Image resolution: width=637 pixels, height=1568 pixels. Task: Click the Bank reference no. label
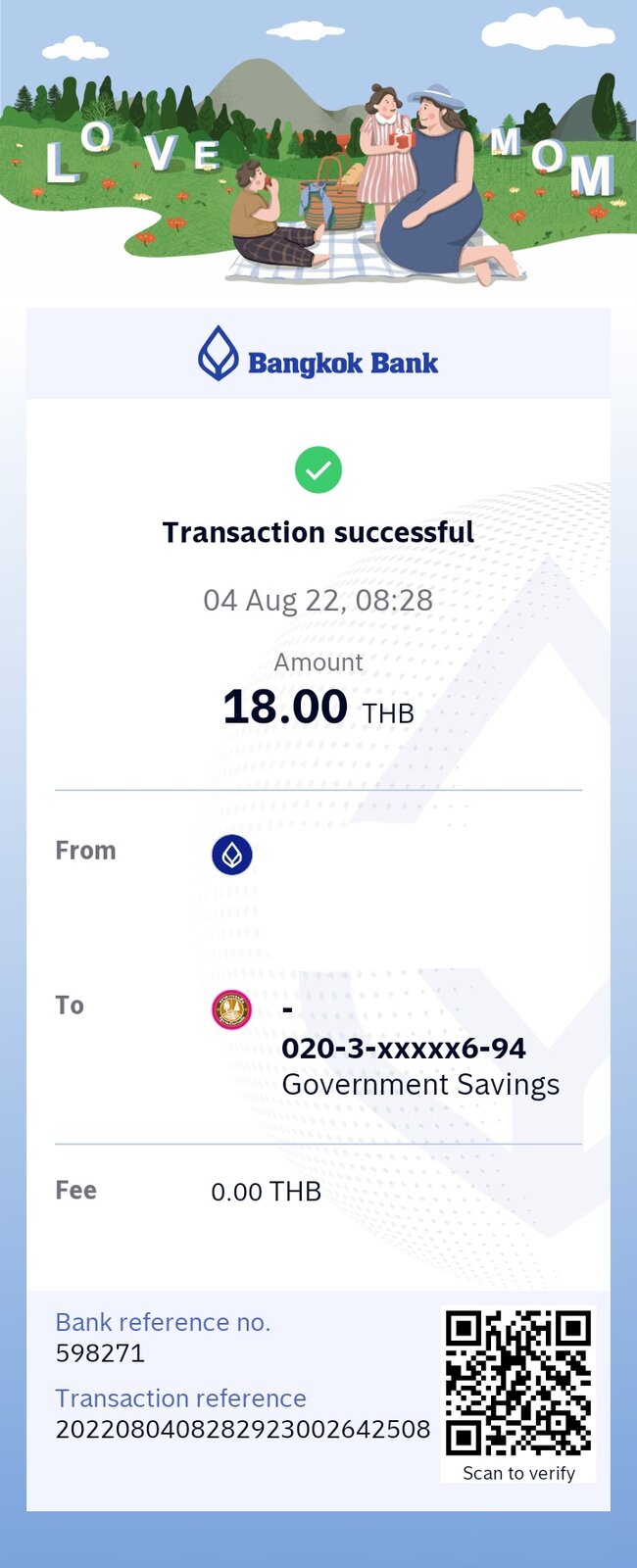(163, 1322)
